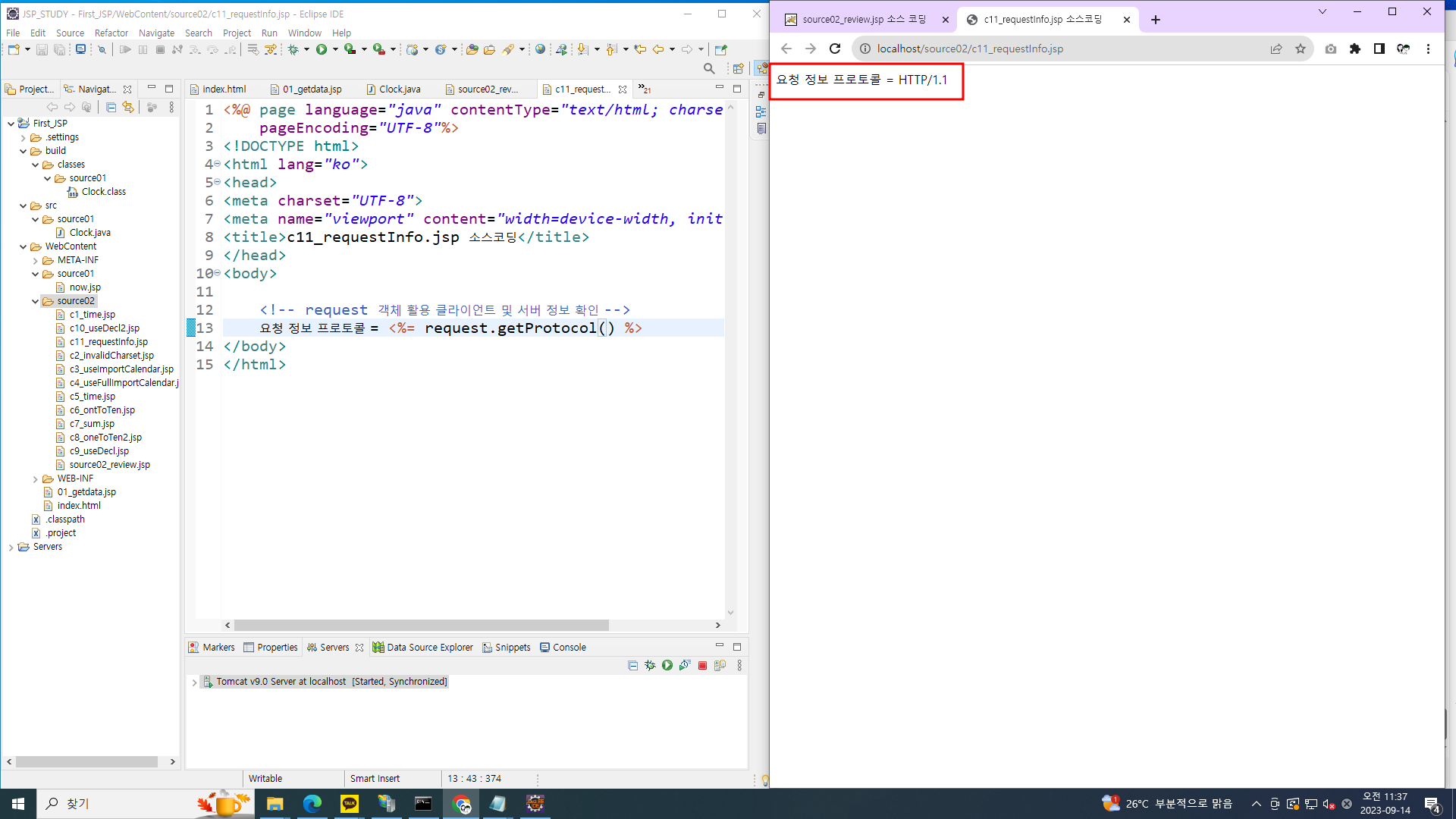Click the Save disk icon
The height and width of the screenshot is (819, 1456).
coord(42,49)
